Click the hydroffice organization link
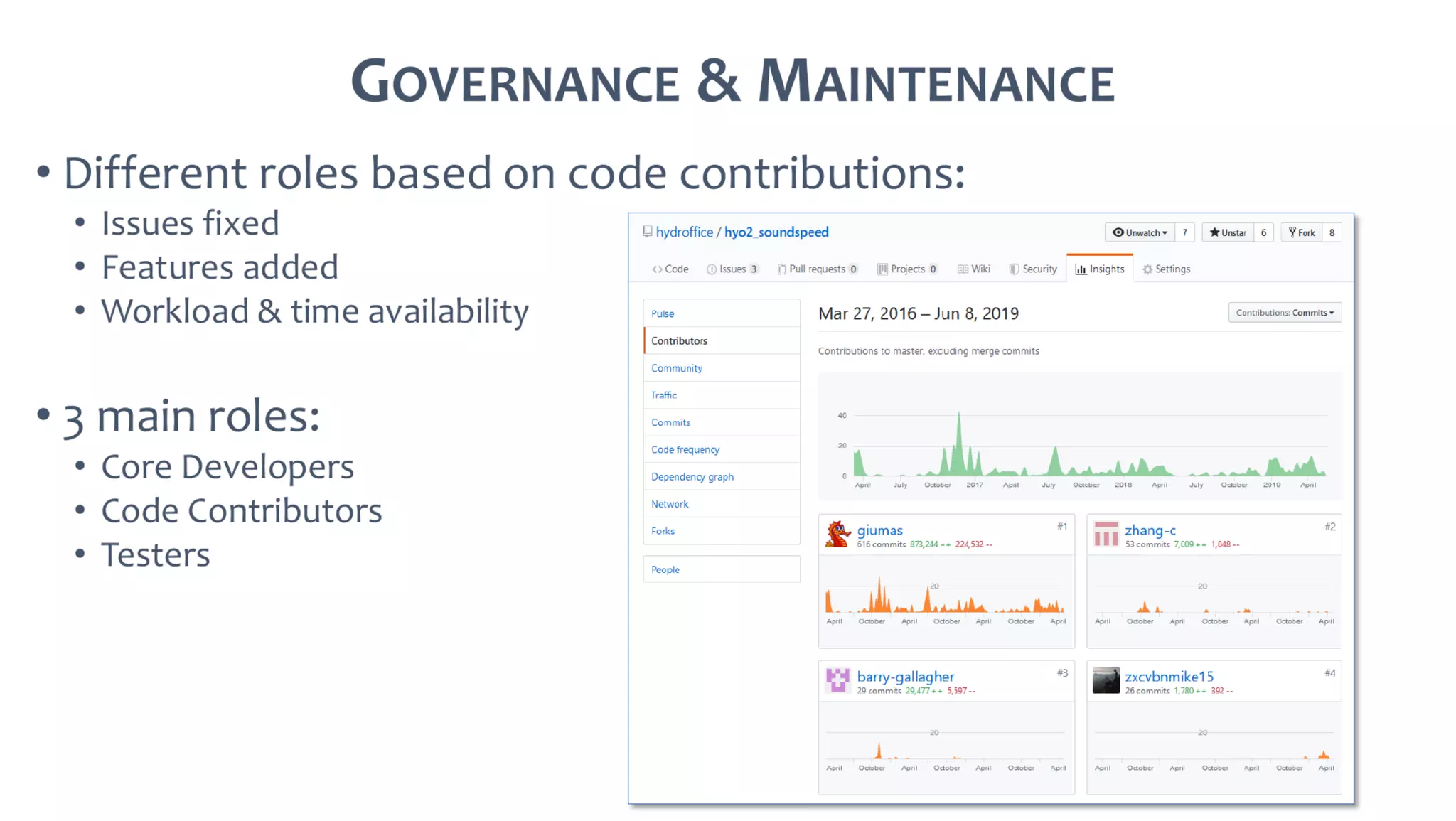This screenshot has width=1456, height=821. [x=684, y=232]
